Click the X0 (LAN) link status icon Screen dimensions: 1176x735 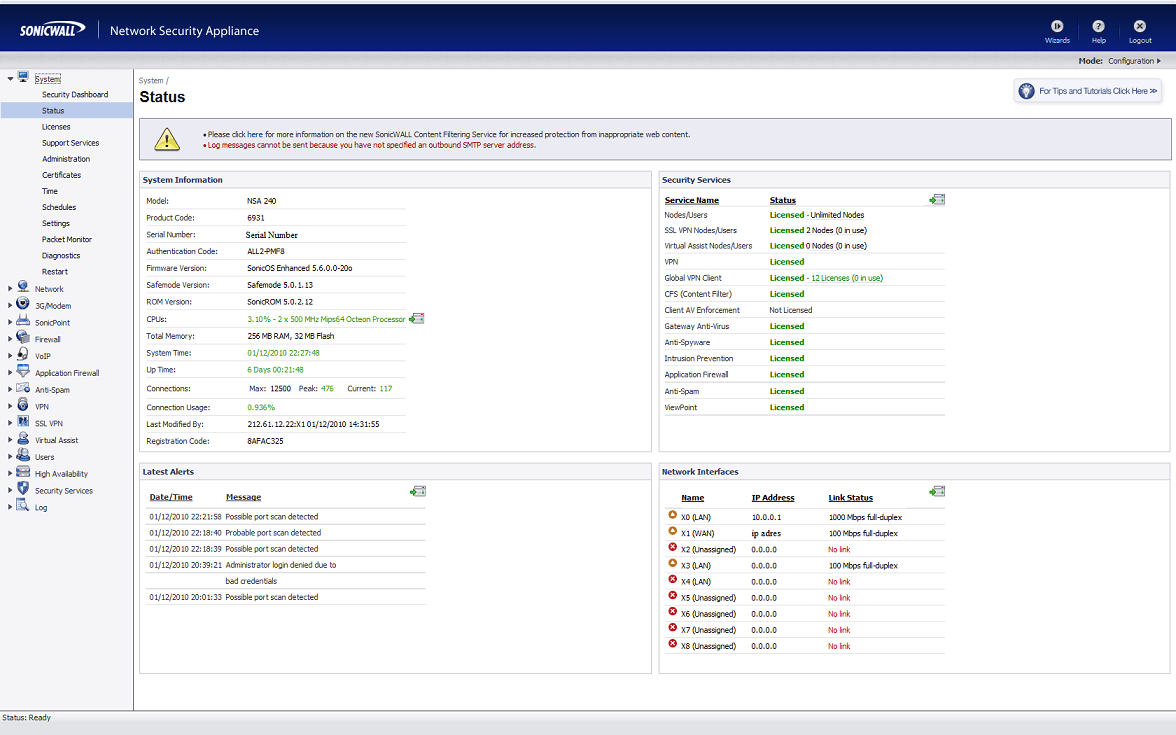[x=673, y=515]
